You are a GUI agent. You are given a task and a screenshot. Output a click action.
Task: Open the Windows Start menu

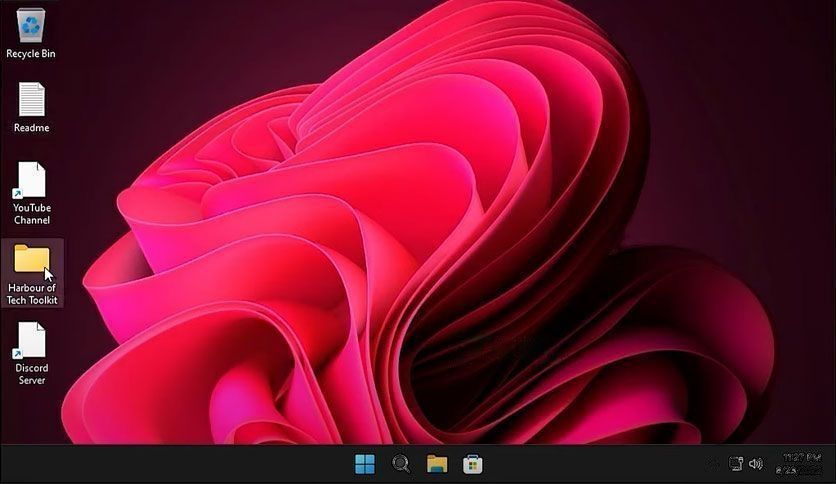point(365,464)
